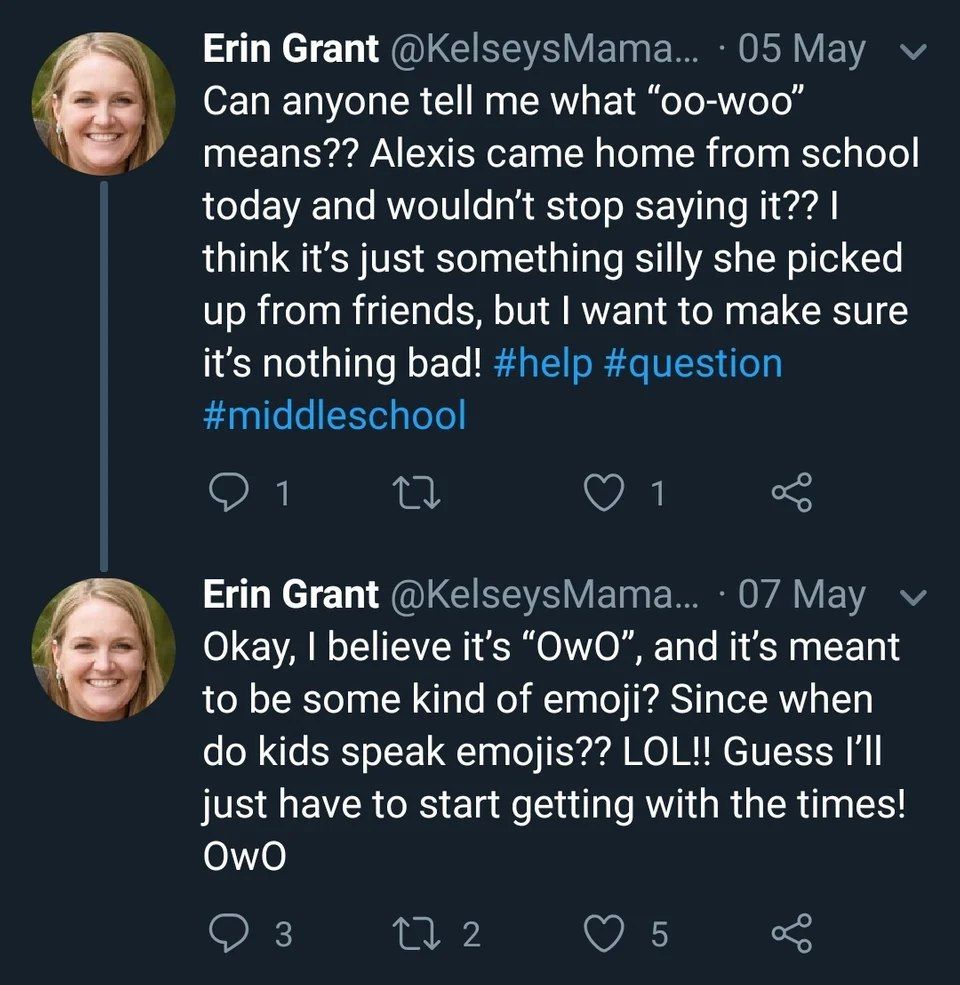
Task: Like the 07 May "OwO" tweet
Action: click(604, 933)
